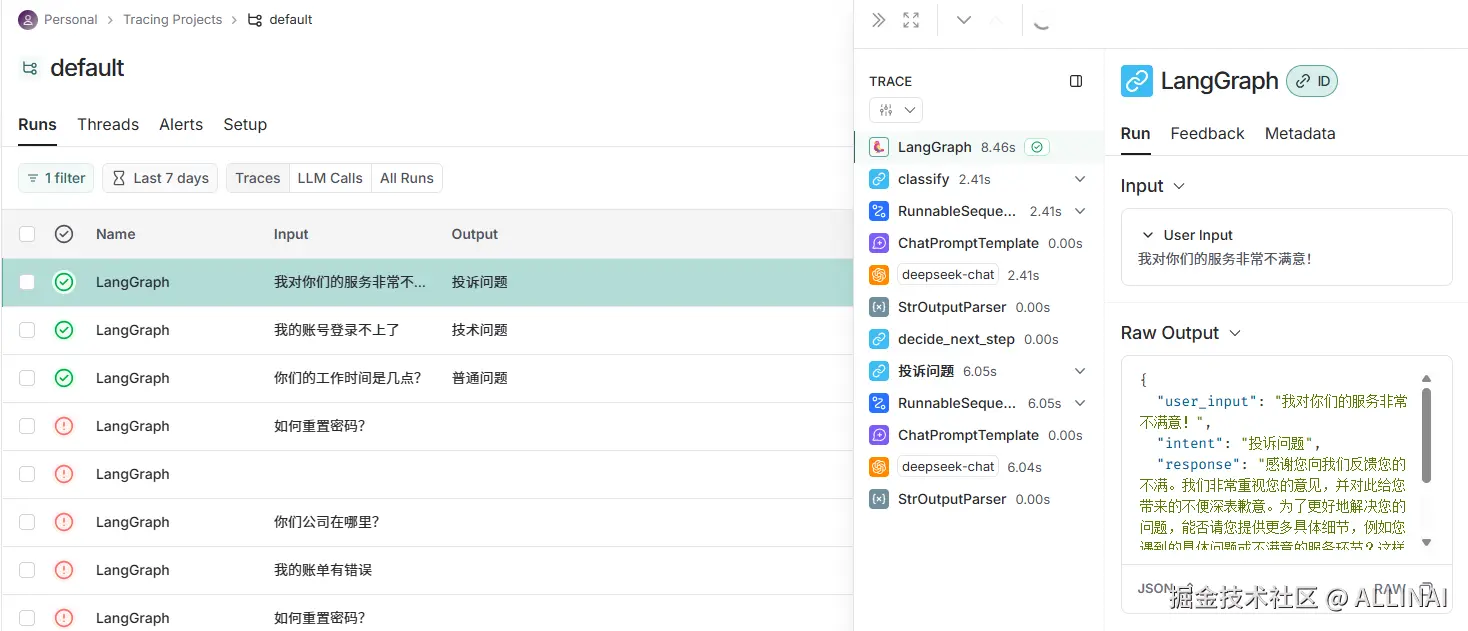This screenshot has height=631, width=1468.
Task: Click the 投诉问题 node chain icon
Action: point(879,371)
